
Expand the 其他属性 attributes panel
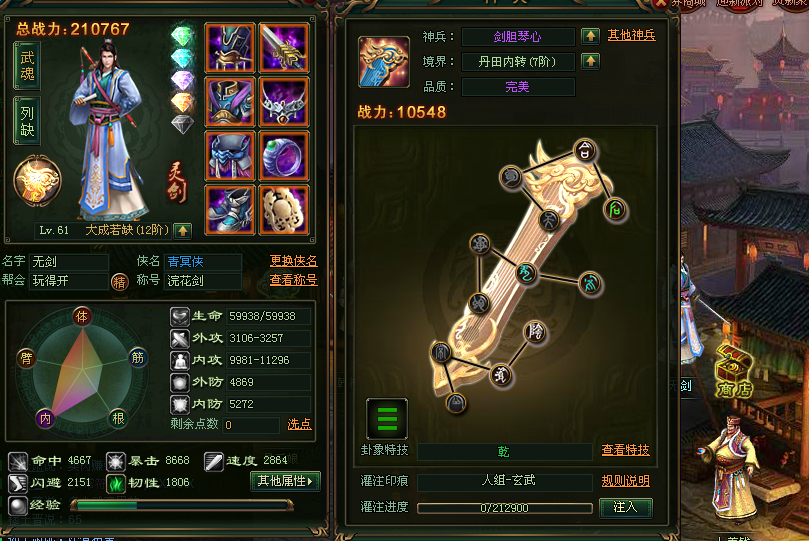(285, 481)
